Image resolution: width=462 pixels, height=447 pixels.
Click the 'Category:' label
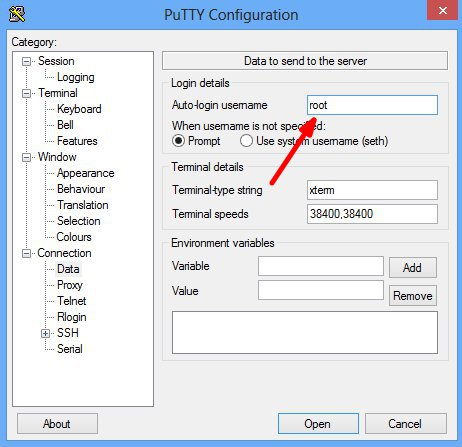coord(34,42)
